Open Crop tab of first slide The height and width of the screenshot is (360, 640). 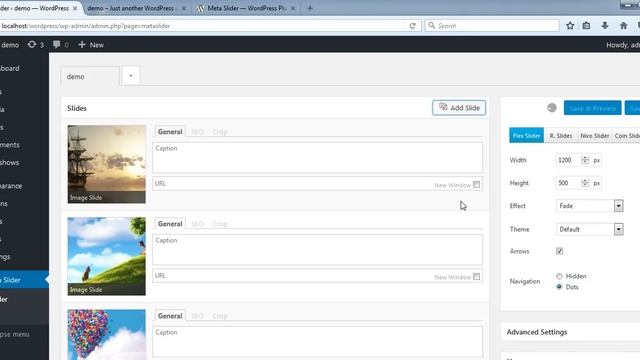point(220,132)
